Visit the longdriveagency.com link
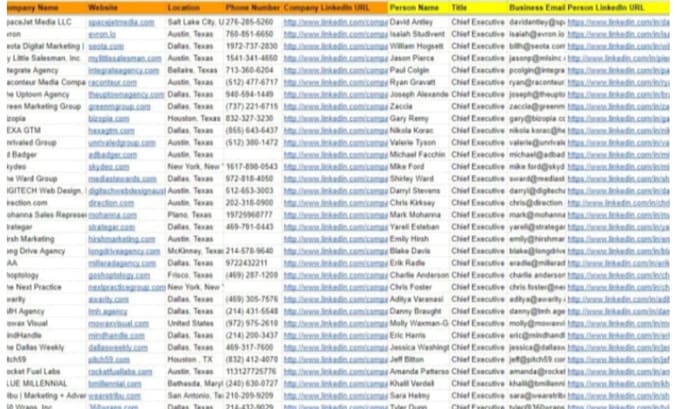680x409 pixels. (x=124, y=252)
